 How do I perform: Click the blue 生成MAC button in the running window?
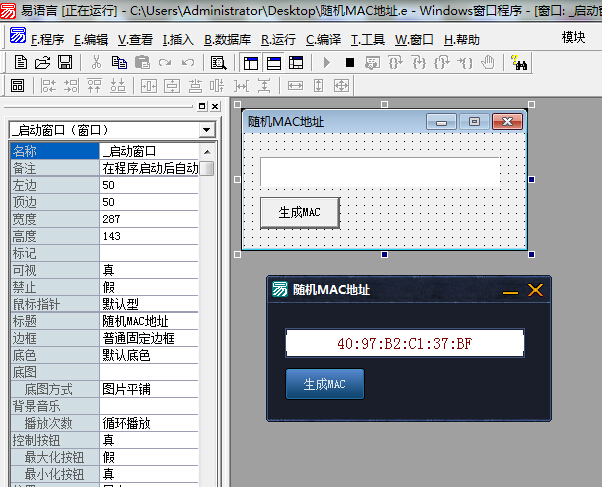[x=325, y=384]
